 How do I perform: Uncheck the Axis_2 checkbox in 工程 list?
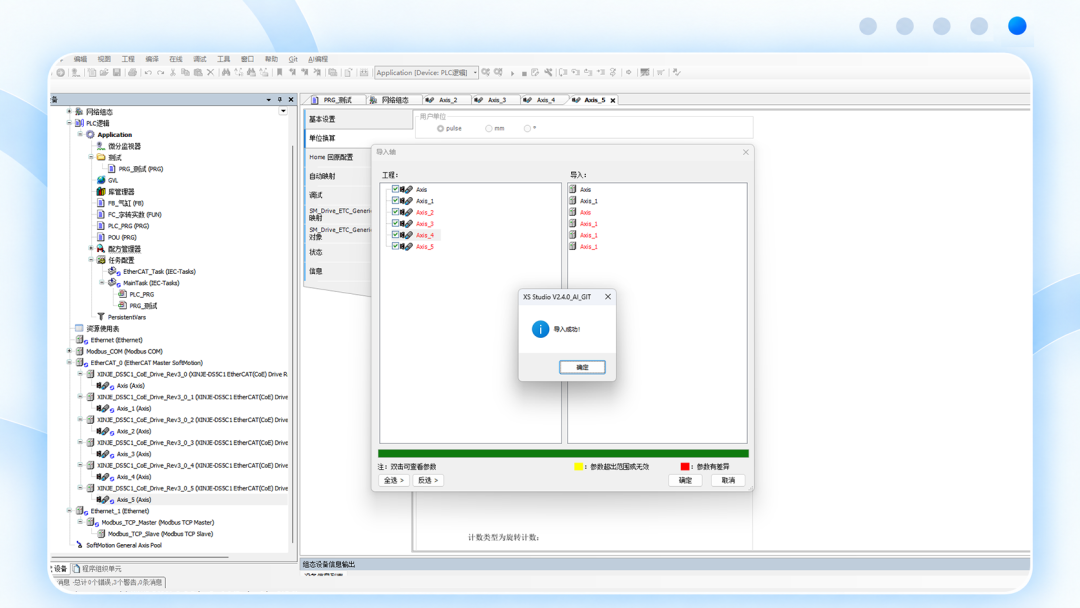(x=395, y=211)
